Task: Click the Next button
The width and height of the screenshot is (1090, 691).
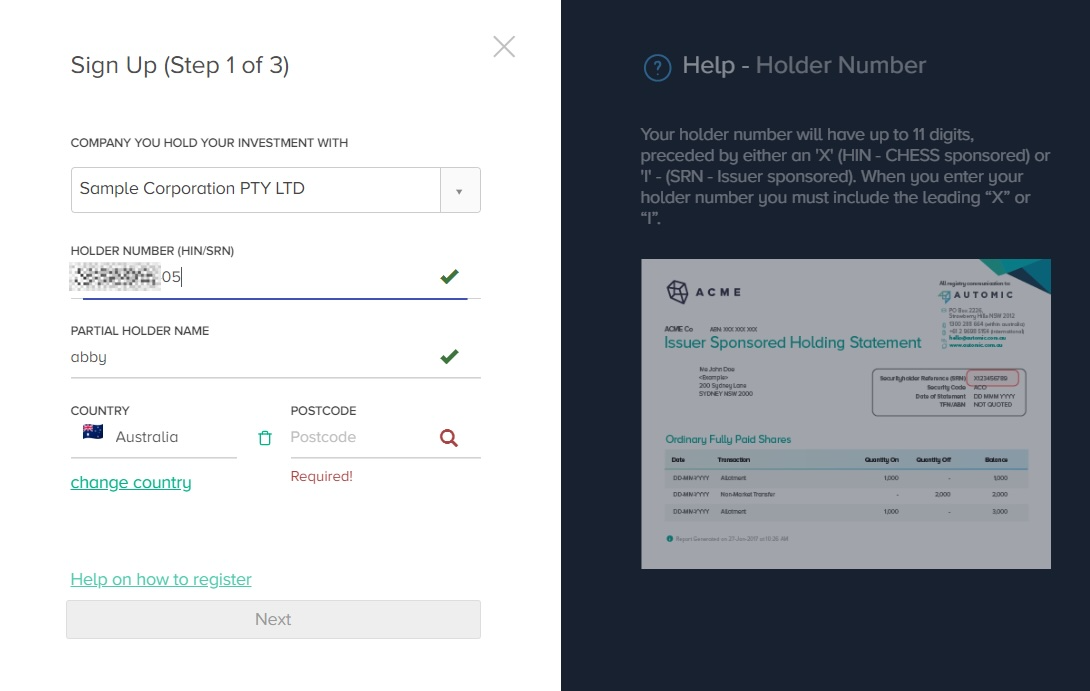Action: (273, 619)
